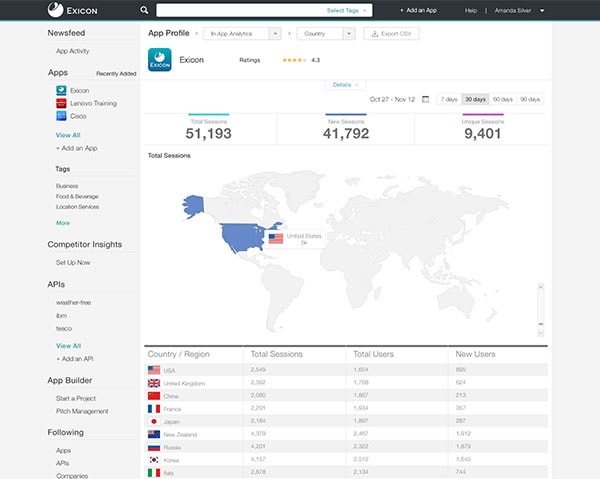
Task: Select the Cisco app icon in sidebar
Action: coord(61,115)
